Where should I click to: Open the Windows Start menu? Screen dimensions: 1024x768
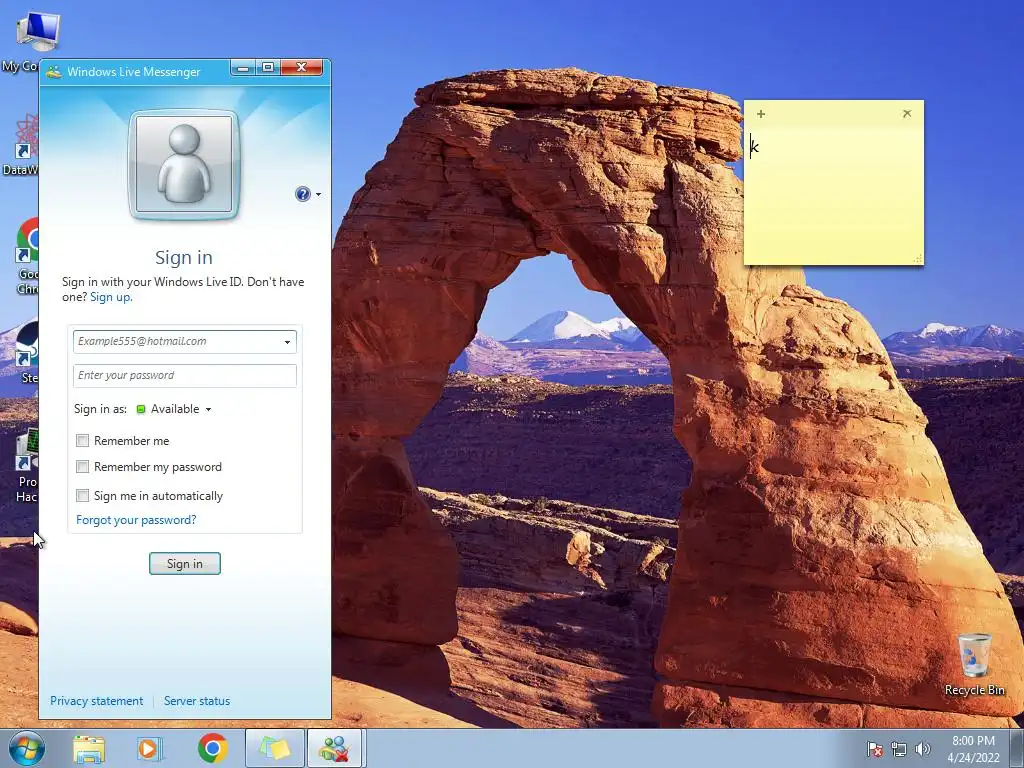click(27, 748)
